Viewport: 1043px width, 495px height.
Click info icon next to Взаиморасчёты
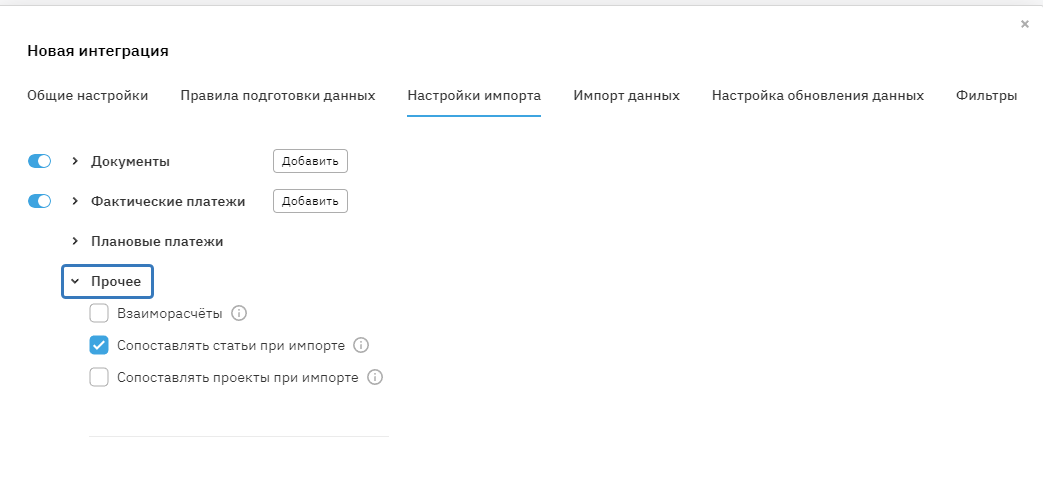point(239,313)
